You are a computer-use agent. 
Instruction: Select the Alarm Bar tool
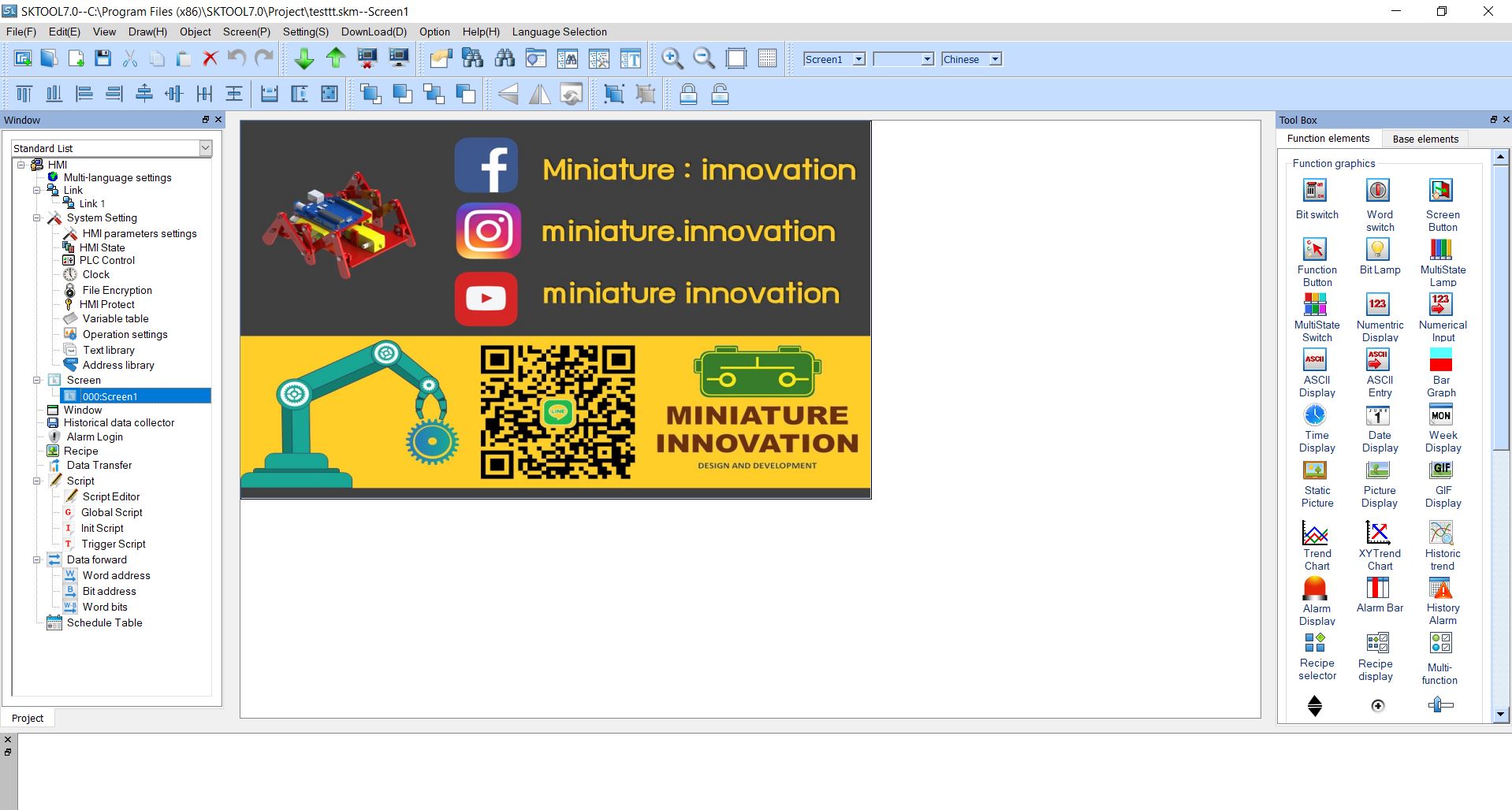point(1379,594)
